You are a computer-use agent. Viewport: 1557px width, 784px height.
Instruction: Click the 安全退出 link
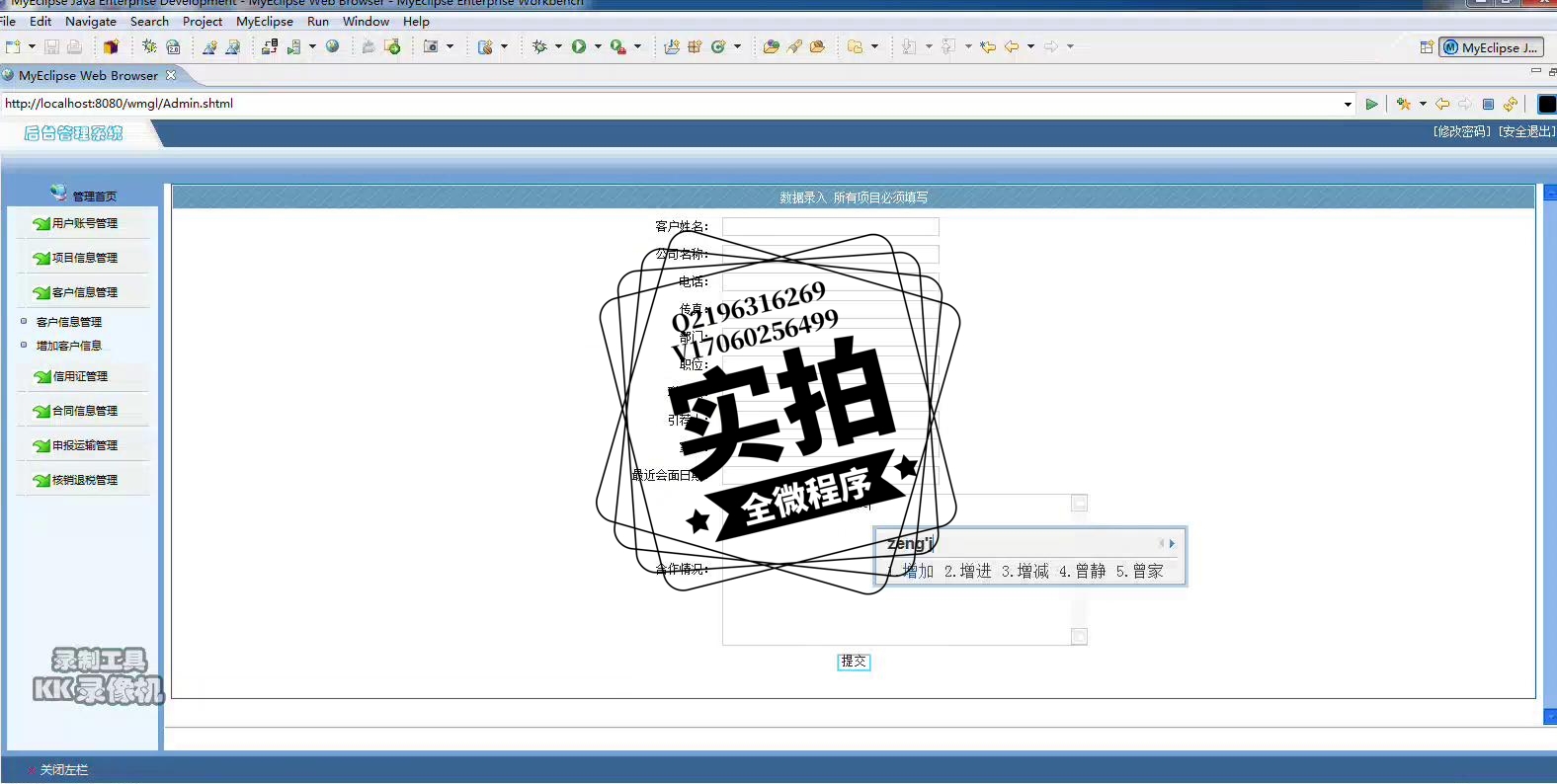[x=1526, y=131]
